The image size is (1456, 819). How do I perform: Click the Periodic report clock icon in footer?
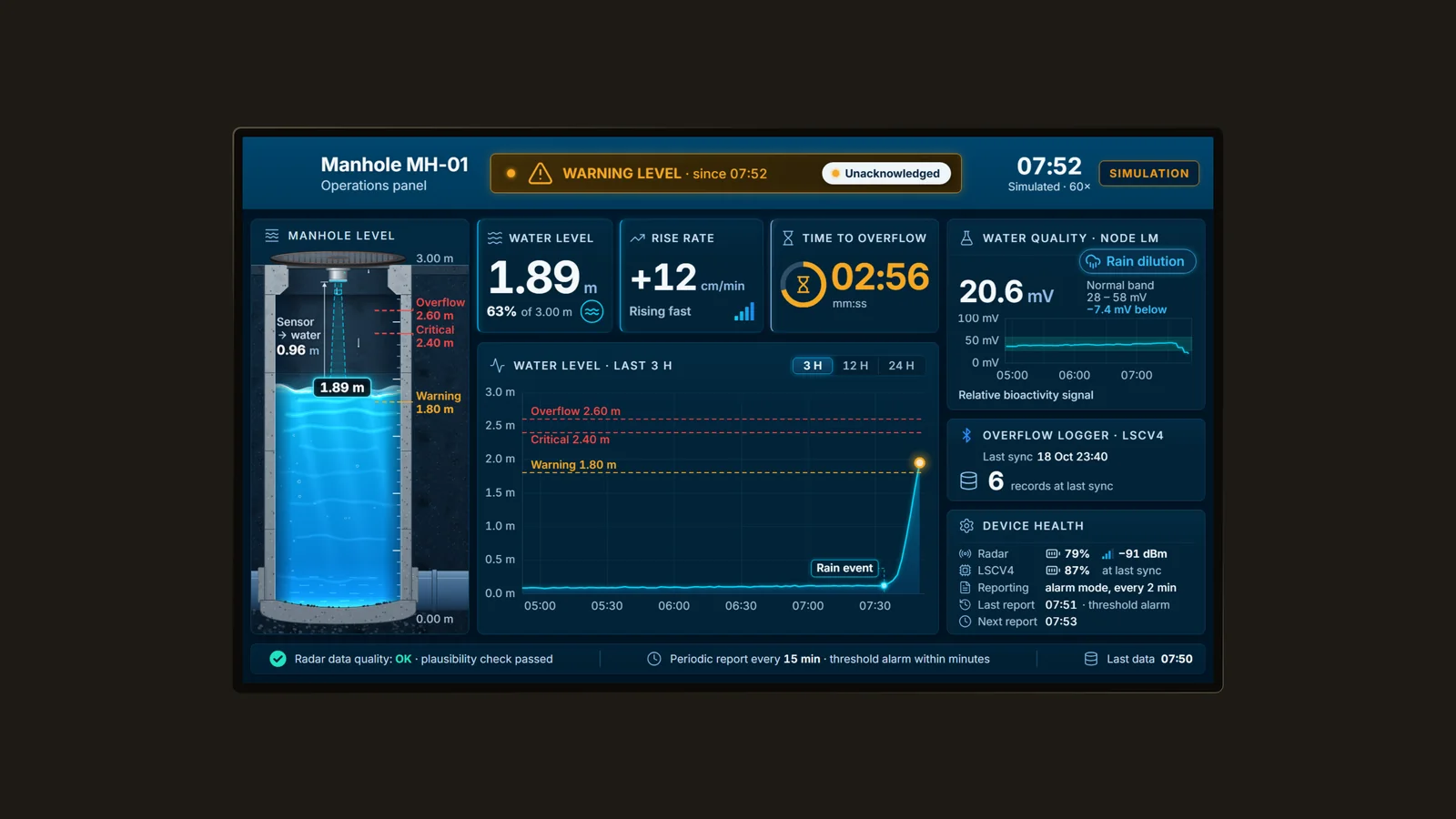654,659
